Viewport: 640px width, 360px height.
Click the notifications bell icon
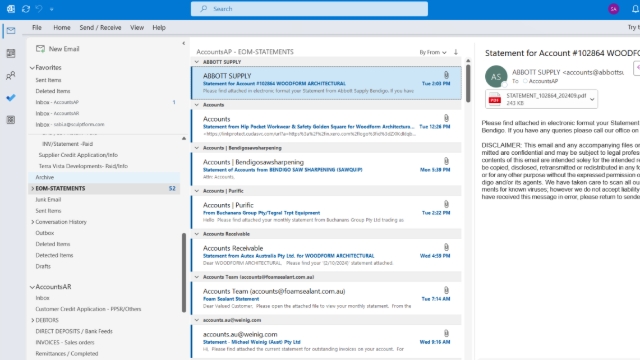tap(635, 9)
